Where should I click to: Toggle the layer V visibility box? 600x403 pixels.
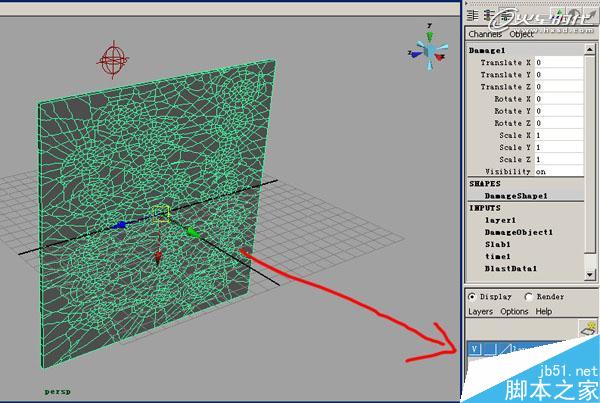[x=474, y=349]
